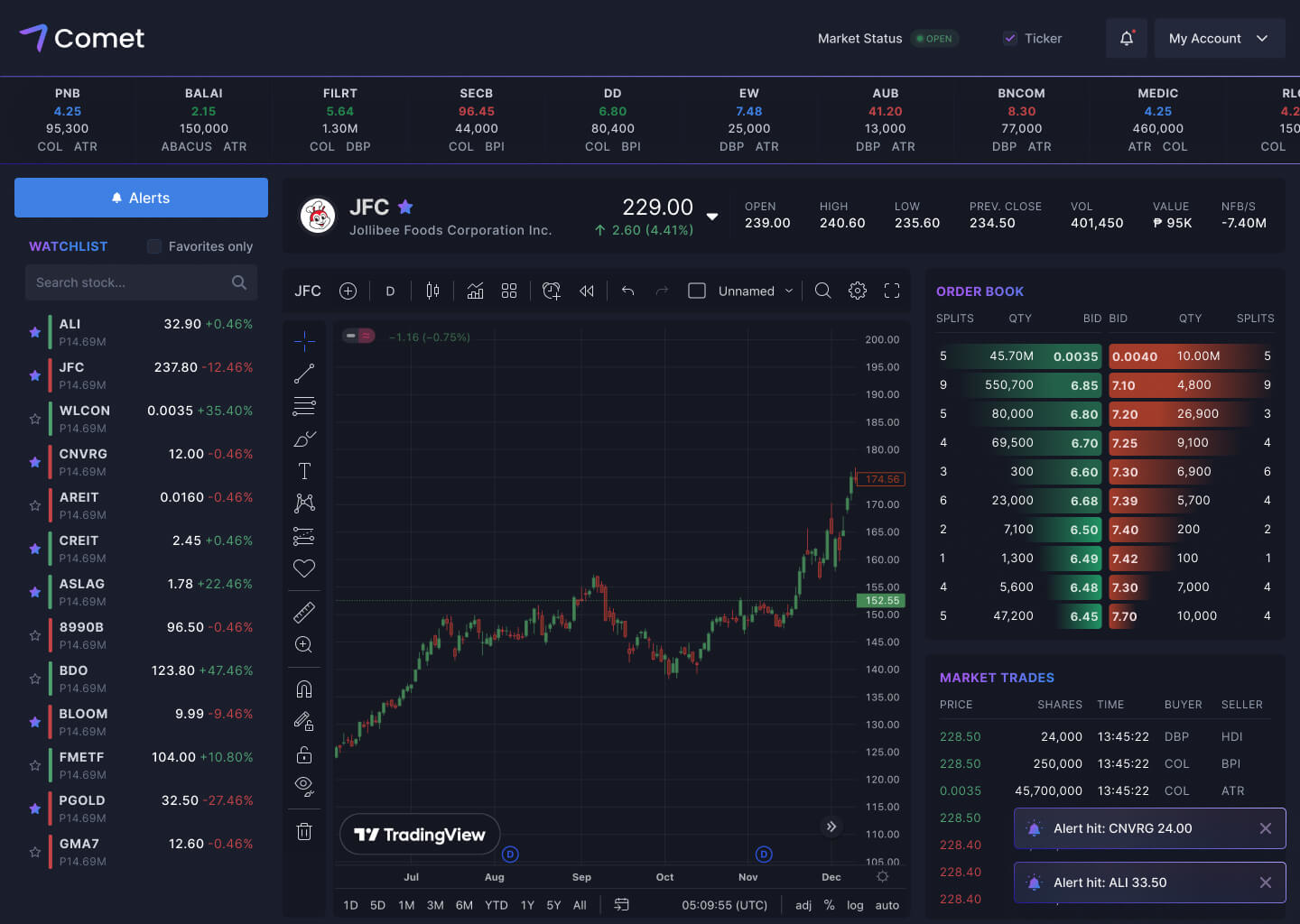Select the 1M time range
This screenshot has width=1300, height=924.
click(x=406, y=905)
